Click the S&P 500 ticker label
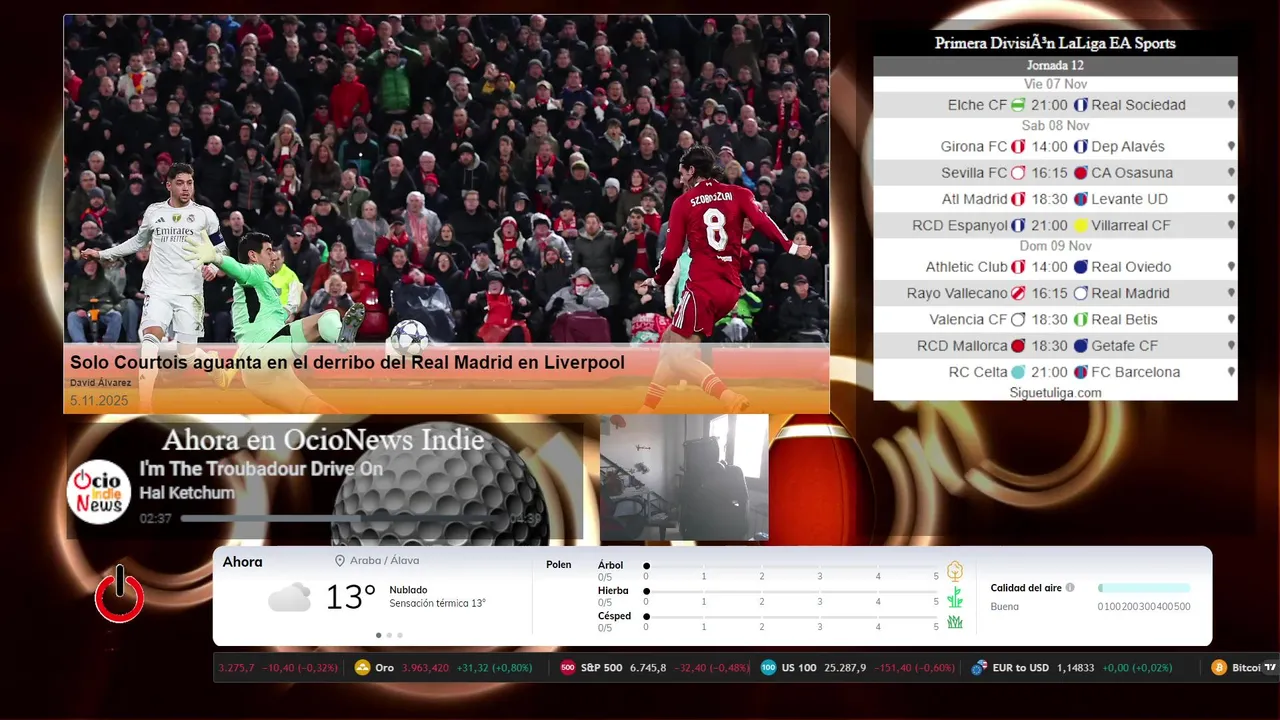Image resolution: width=1280 pixels, height=720 pixels. click(x=602, y=668)
